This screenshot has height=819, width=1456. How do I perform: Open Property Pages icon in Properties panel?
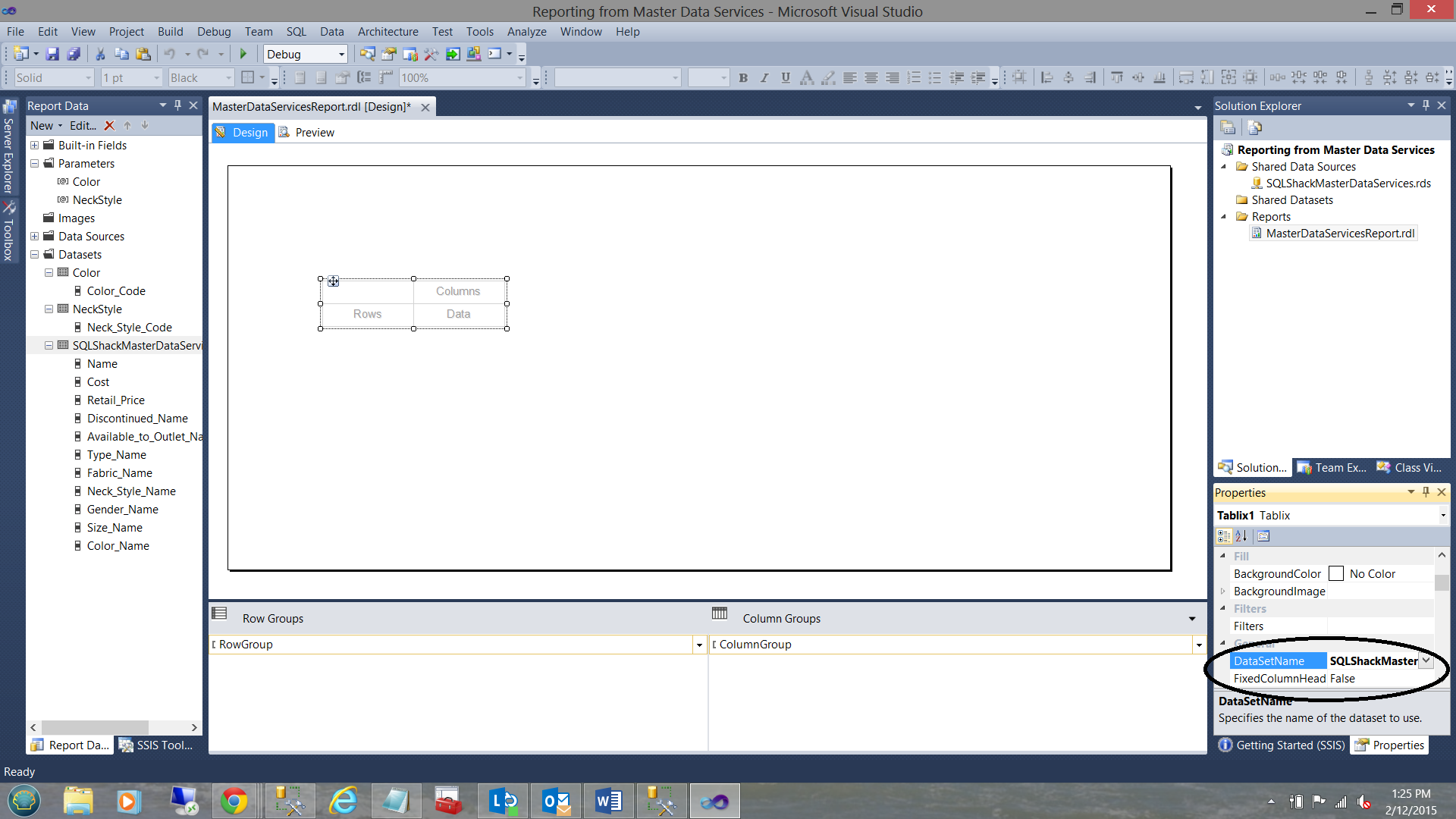pos(1263,536)
